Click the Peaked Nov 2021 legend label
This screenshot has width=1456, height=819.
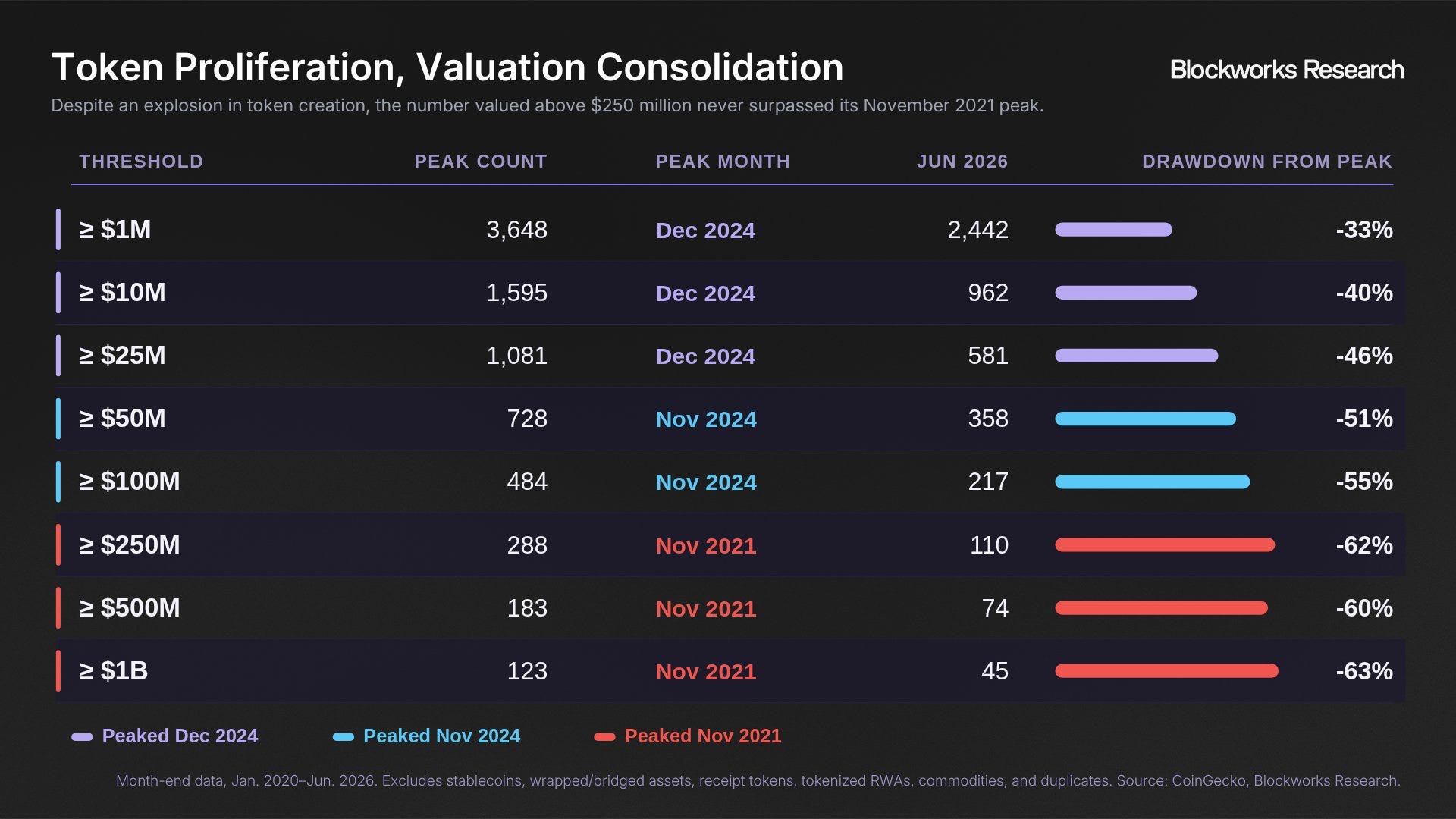point(703,736)
